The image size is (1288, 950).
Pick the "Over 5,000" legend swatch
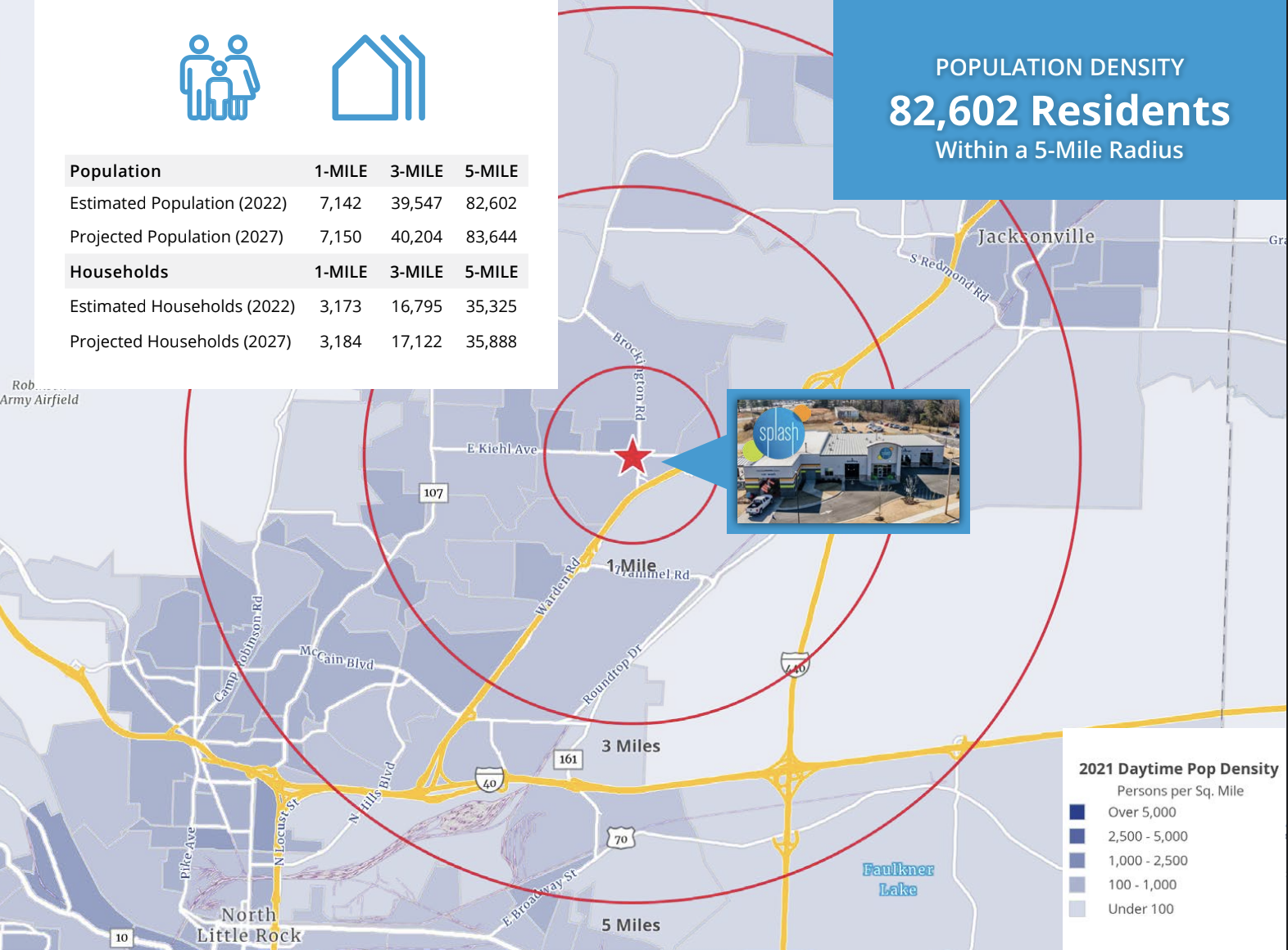(x=1077, y=812)
